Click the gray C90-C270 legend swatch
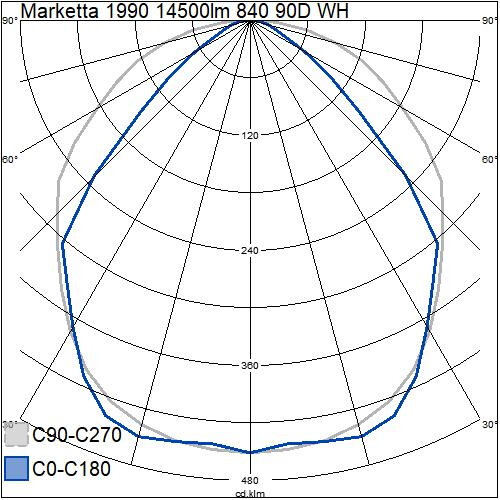 click(x=16, y=434)
